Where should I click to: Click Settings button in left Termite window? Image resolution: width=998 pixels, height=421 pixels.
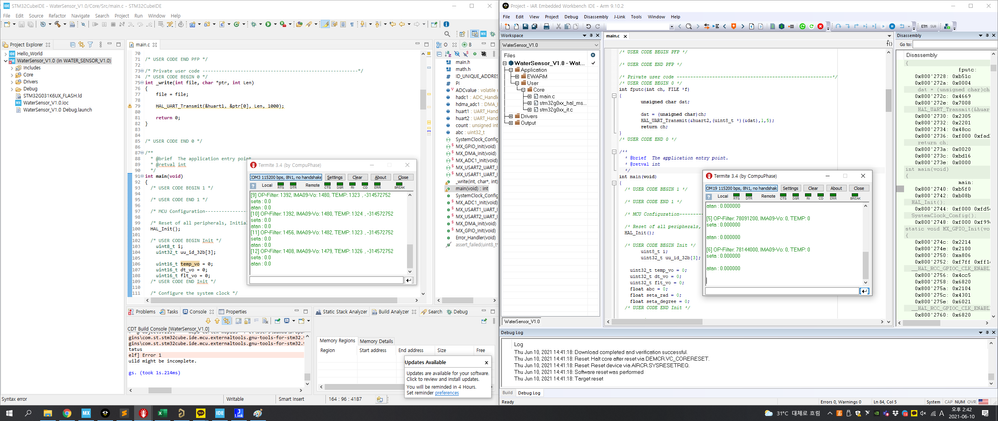[335, 177]
